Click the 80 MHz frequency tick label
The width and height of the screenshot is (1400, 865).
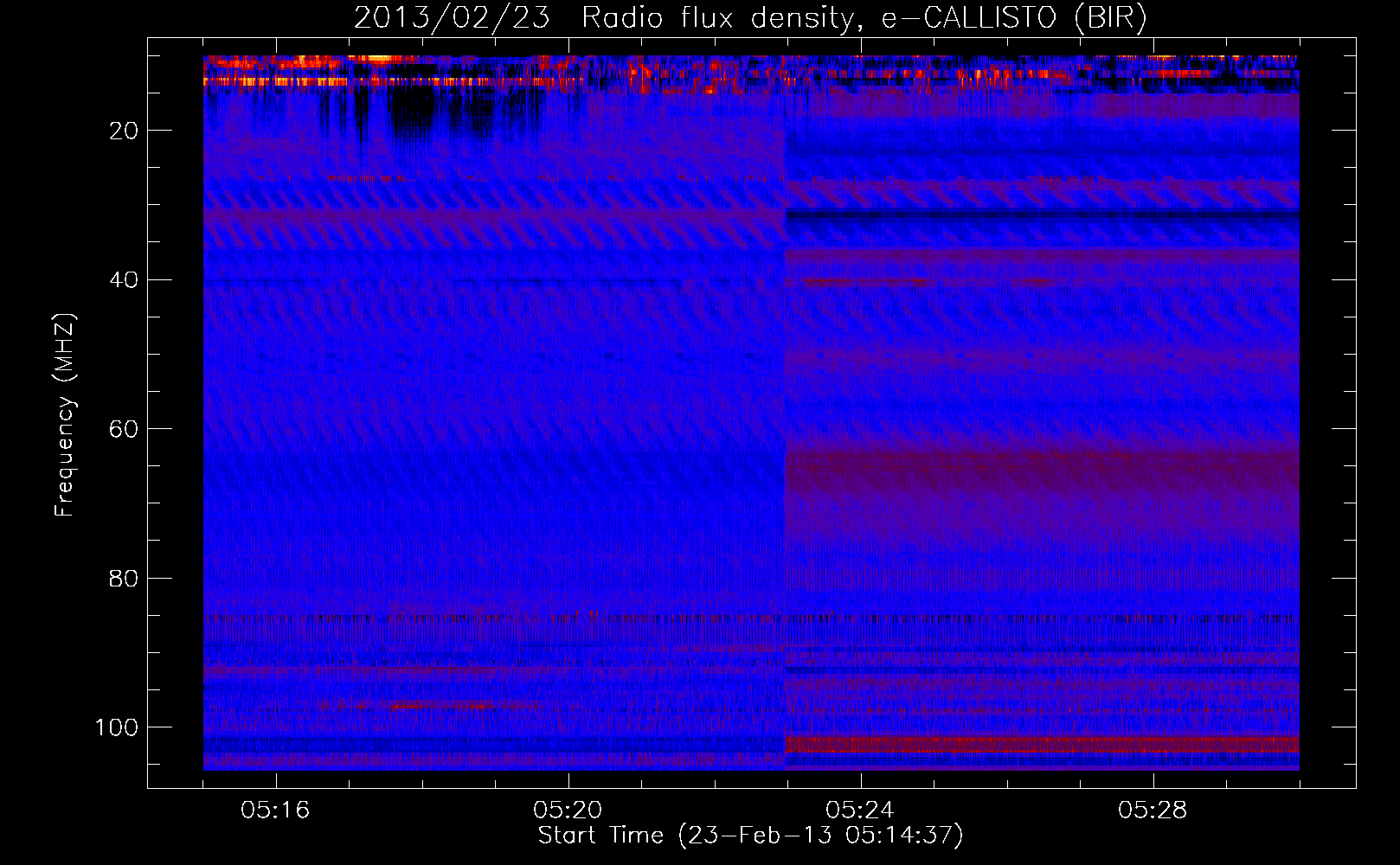tap(124, 578)
